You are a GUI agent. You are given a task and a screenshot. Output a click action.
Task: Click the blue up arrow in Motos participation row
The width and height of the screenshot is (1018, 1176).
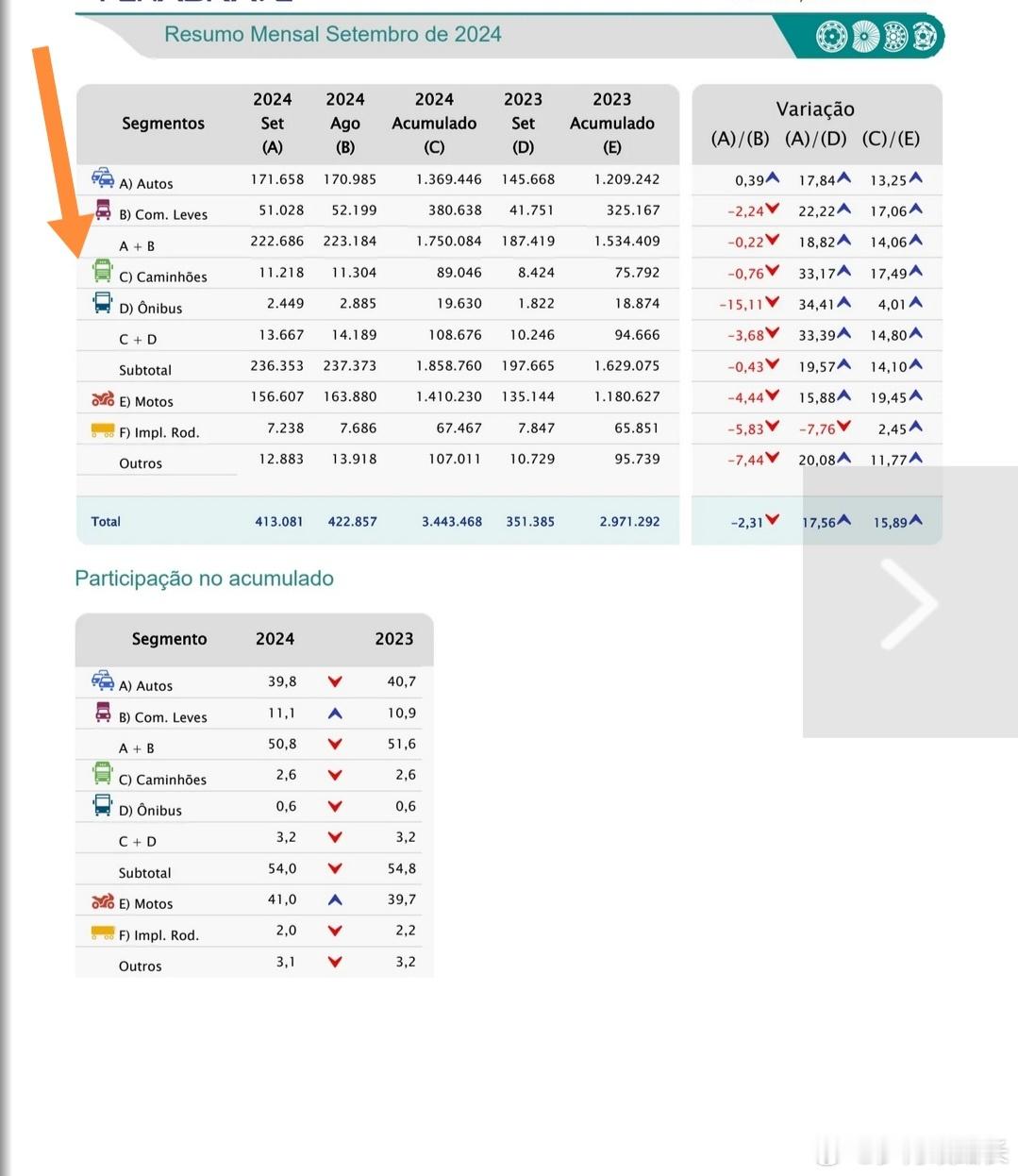click(x=335, y=900)
